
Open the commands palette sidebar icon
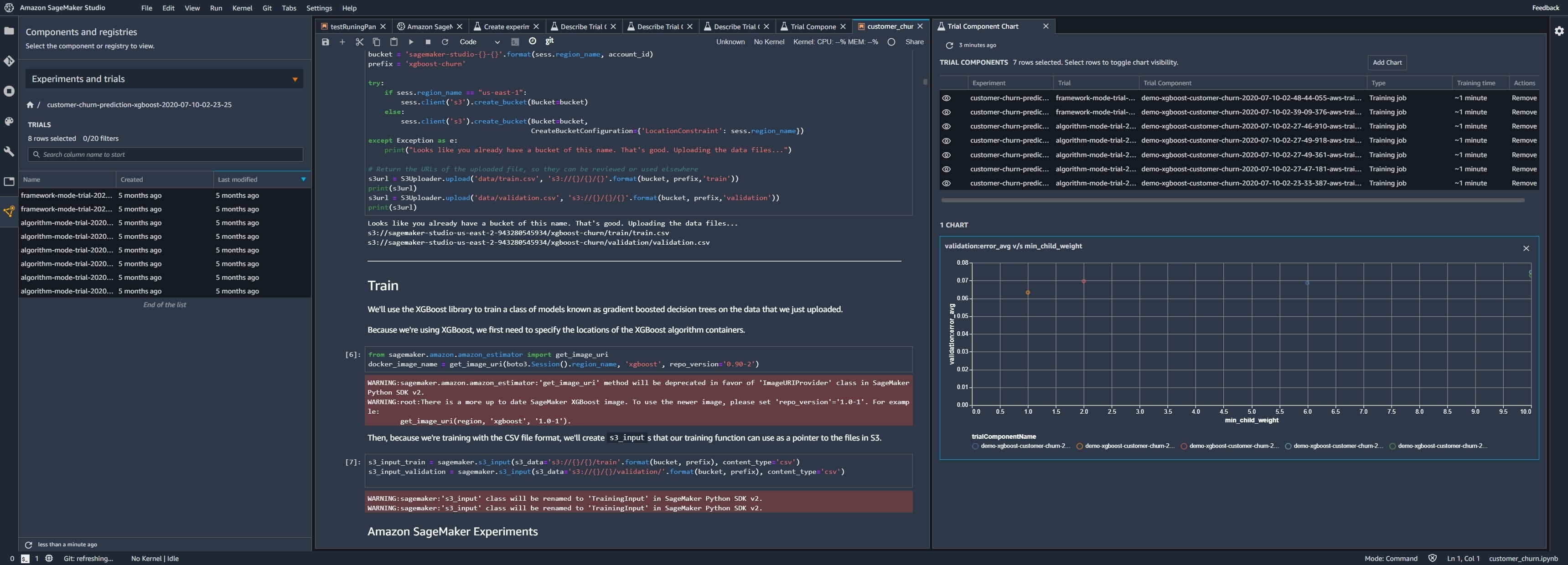pyautogui.click(x=9, y=121)
